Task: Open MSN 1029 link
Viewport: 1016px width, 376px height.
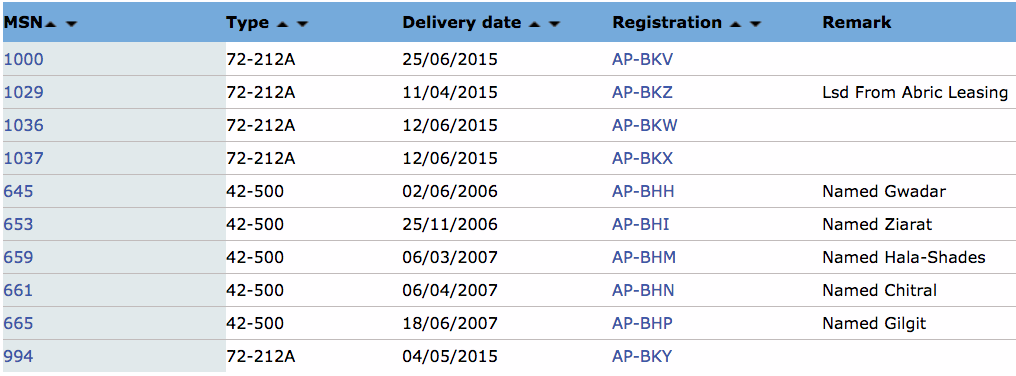Action: [23, 93]
